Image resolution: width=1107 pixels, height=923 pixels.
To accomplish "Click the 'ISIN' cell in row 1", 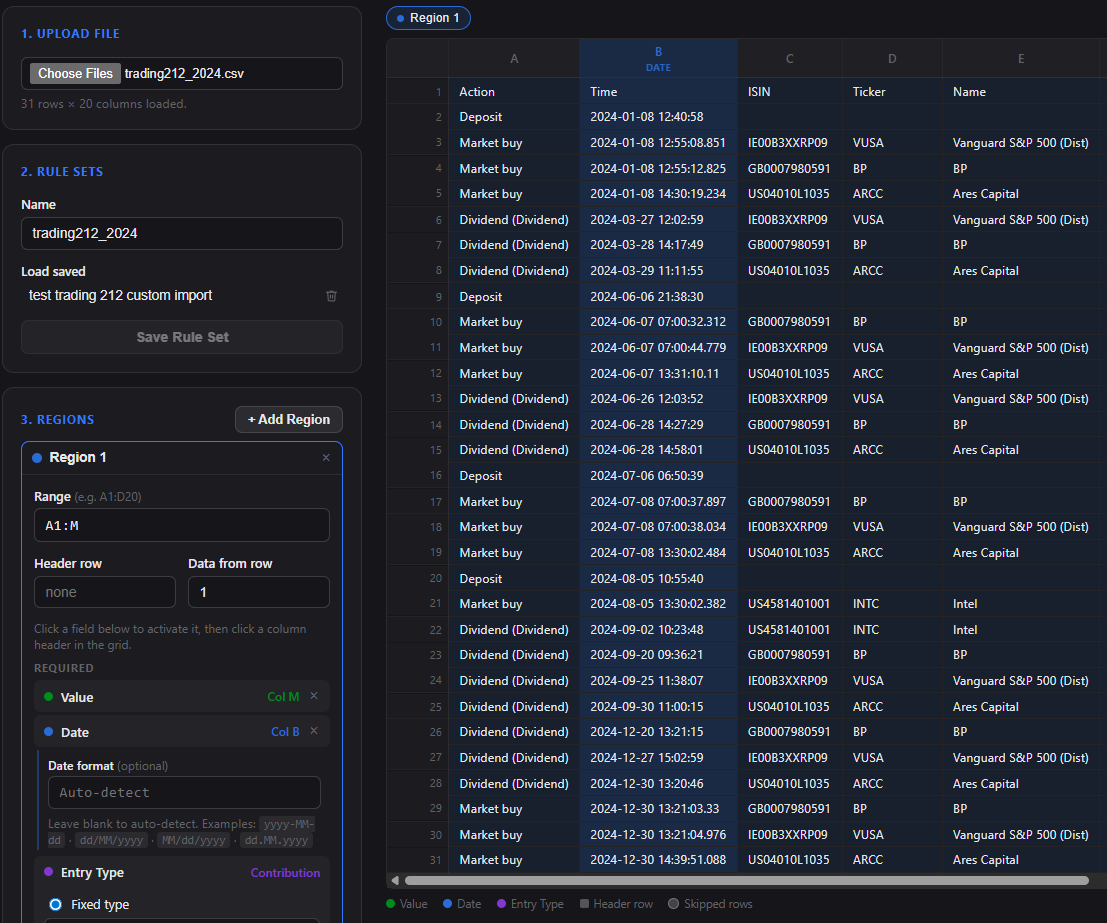I will pyautogui.click(x=790, y=92).
